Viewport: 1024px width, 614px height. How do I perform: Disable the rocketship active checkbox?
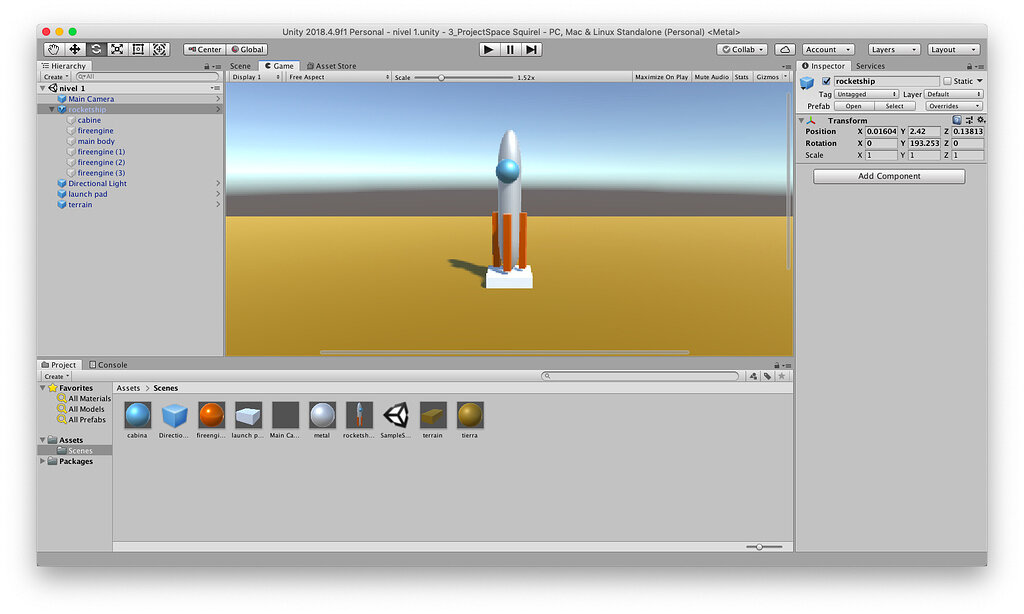click(x=824, y=80)
